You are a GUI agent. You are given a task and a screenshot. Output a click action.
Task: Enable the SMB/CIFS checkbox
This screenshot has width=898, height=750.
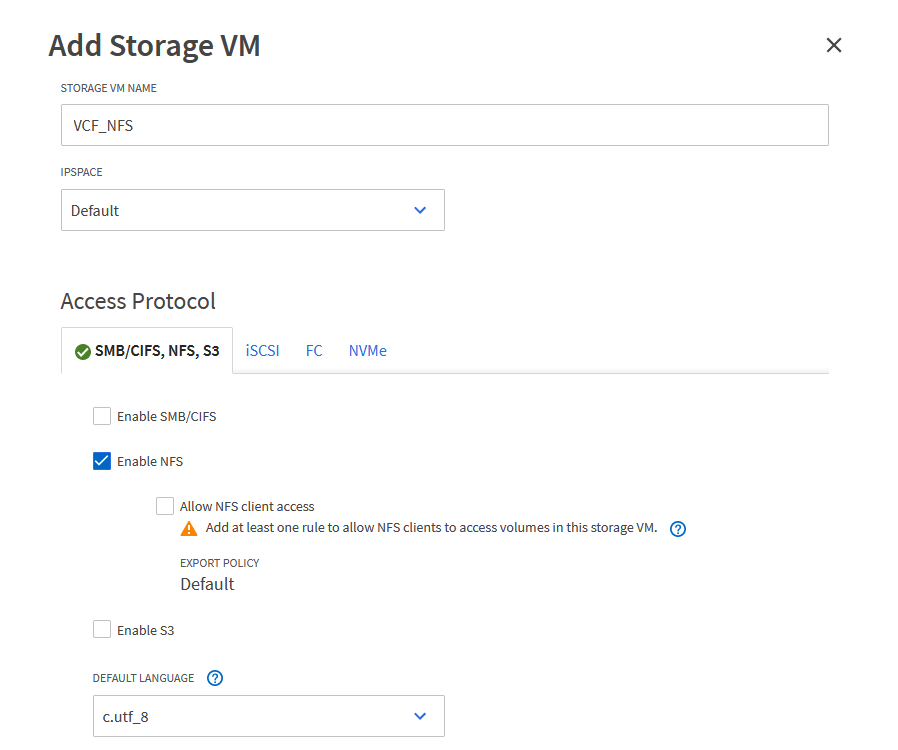102,416
